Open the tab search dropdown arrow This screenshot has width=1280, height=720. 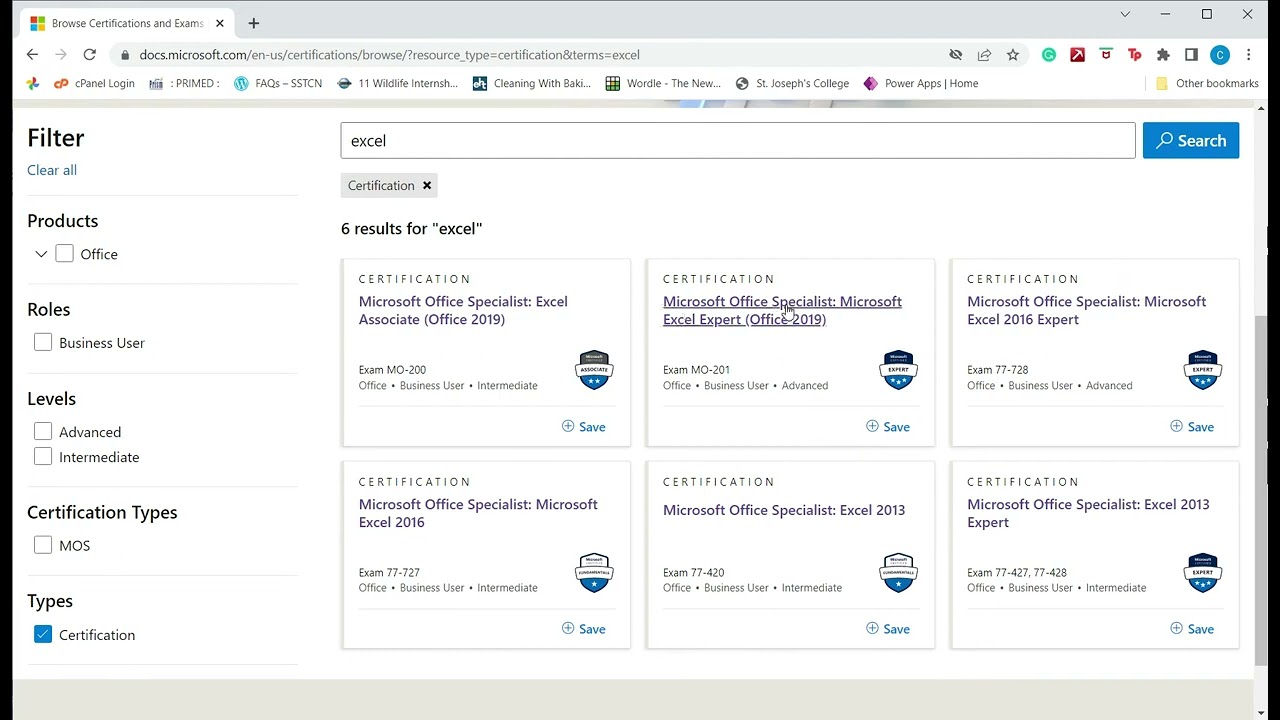click(x=1125, y=14)
